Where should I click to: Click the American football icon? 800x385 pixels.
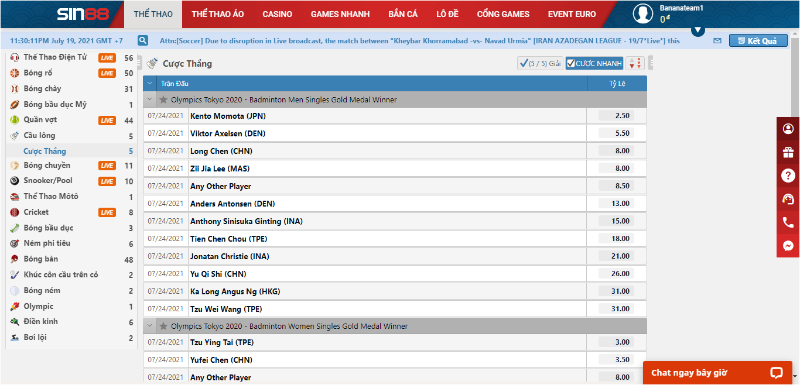pos(15,105)
